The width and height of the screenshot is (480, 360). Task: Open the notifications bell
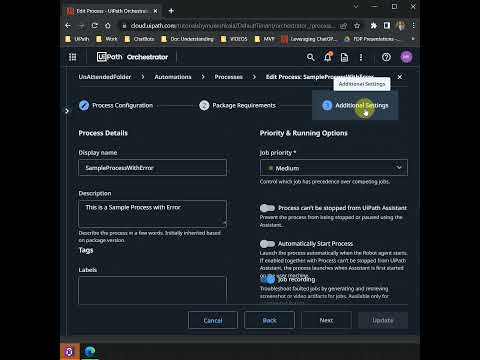click(x=328, y=57)
